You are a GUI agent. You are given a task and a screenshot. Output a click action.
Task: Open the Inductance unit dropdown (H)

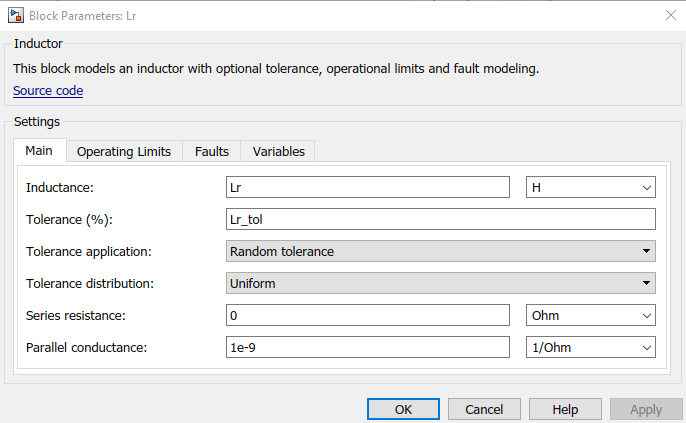pos(590,187)
